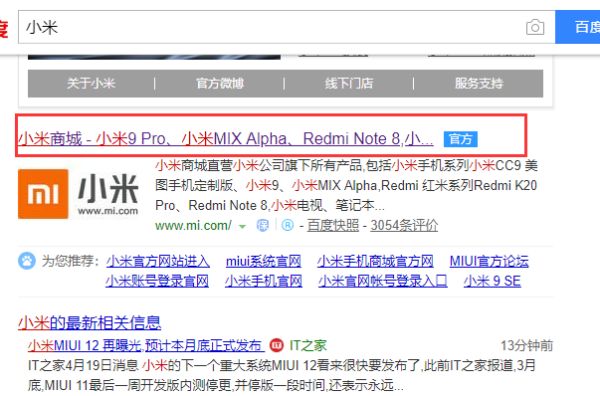Screen dimensions: 600x396
Task: Click the search input field containing 小米
Action: 272,27
